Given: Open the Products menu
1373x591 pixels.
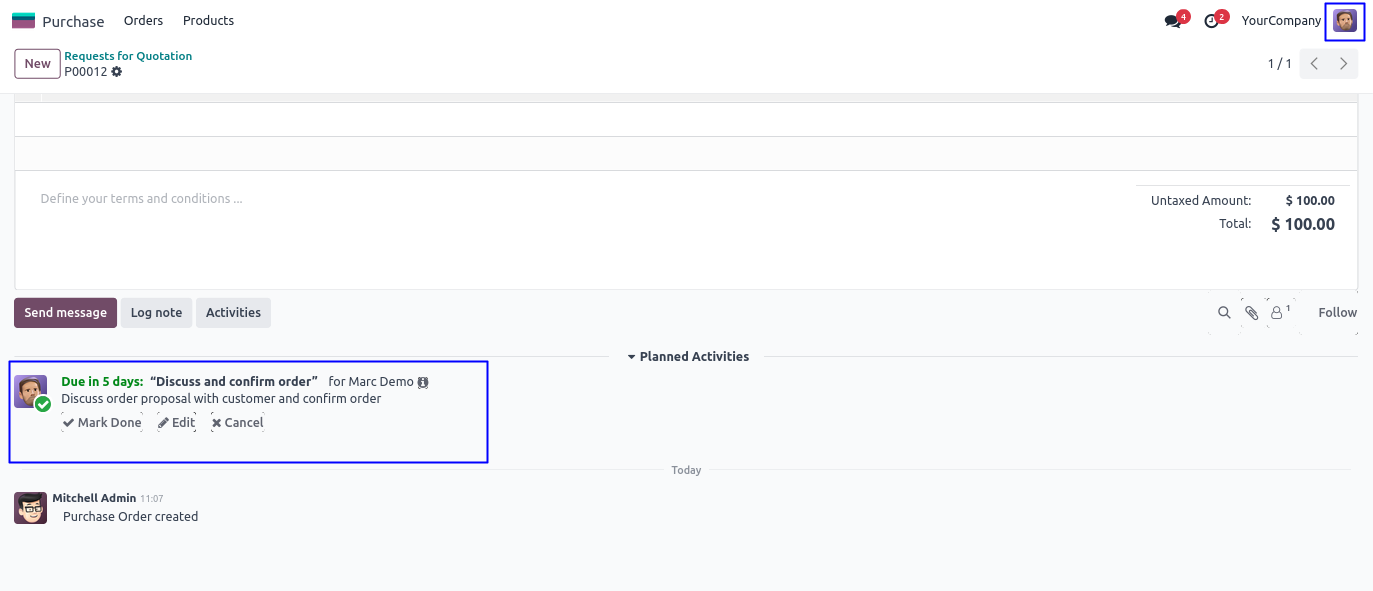Looking at the screenshot, I should [x=208, y=21].
